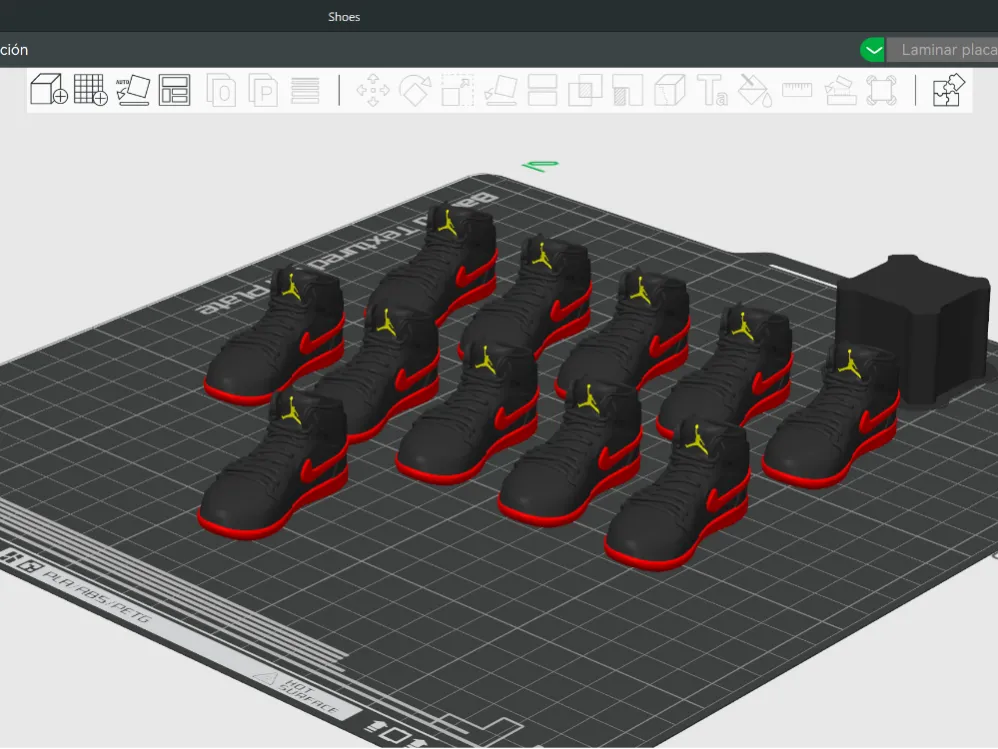Screen dimensions: 998x749
Task: Activate the Move tool
Action: pyautogui.click(x=373, y=90)
